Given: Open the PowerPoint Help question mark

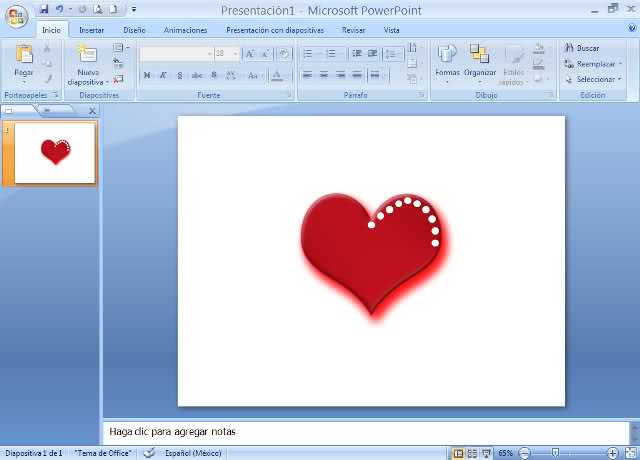Looking at the screenshot, I should pos(632,28).
